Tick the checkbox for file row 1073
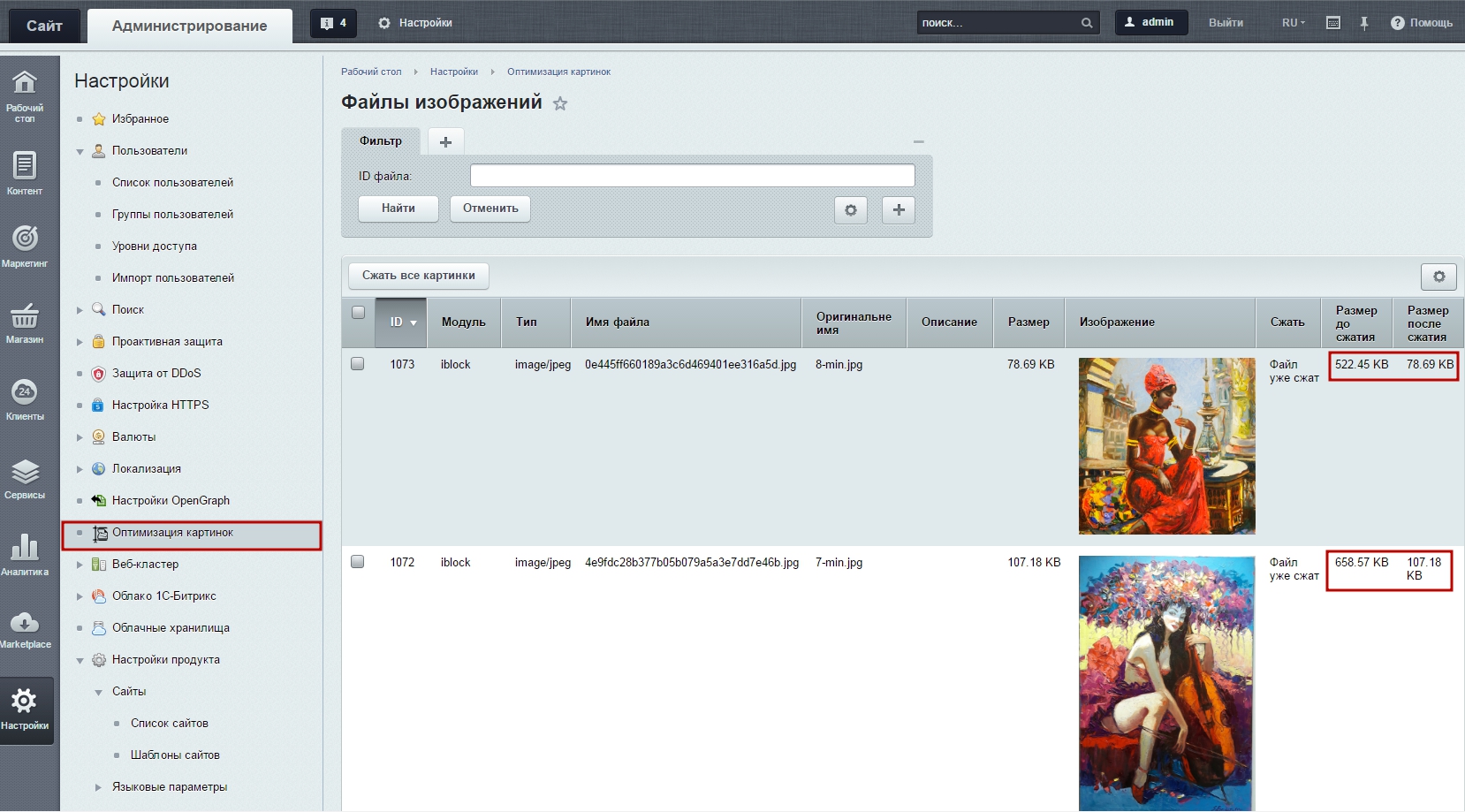Viewport: 1465px width, 812px height. click(358, 364)
